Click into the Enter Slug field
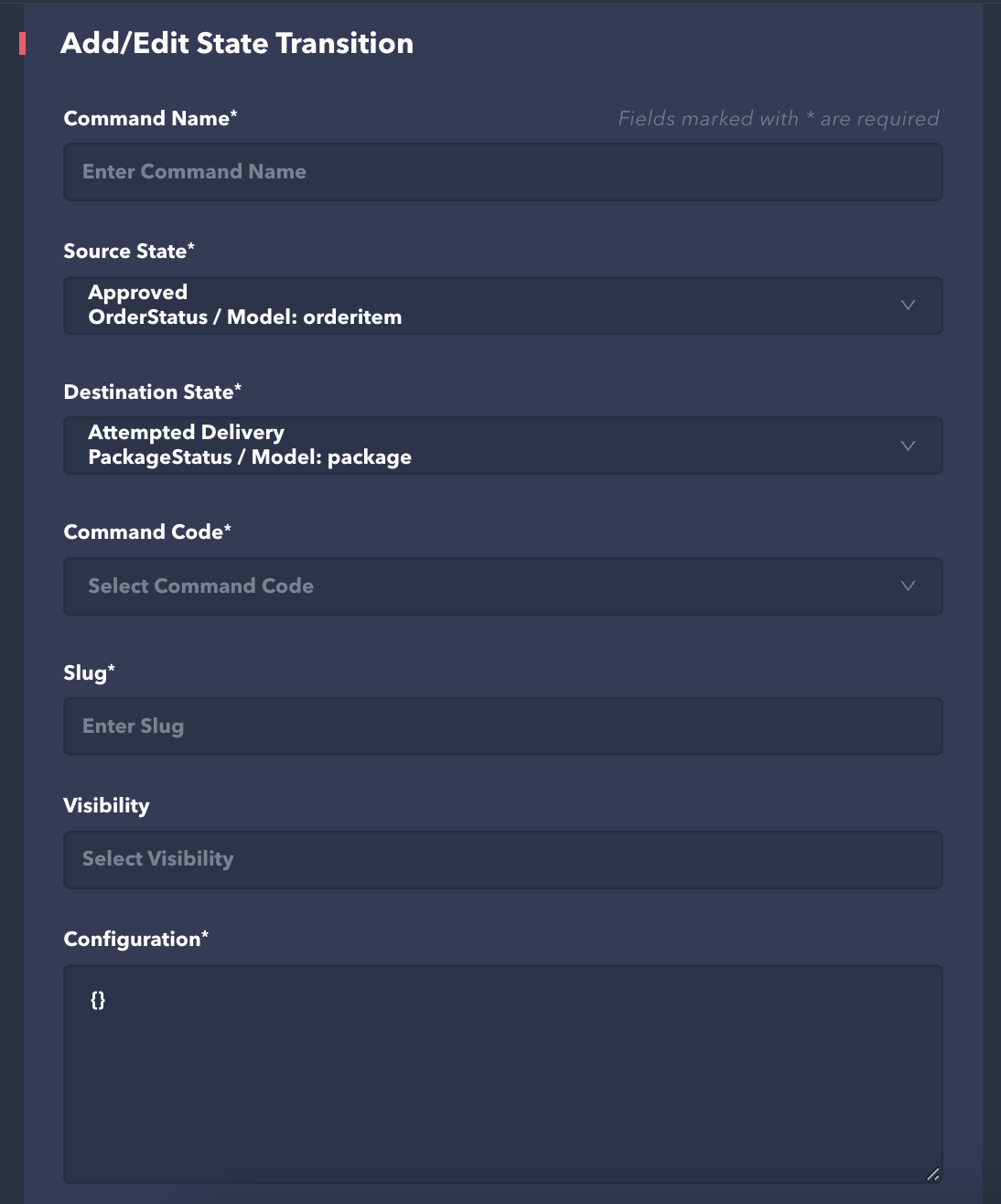The height and width of the screenshot is (1204, 1001). click(501, 726)
